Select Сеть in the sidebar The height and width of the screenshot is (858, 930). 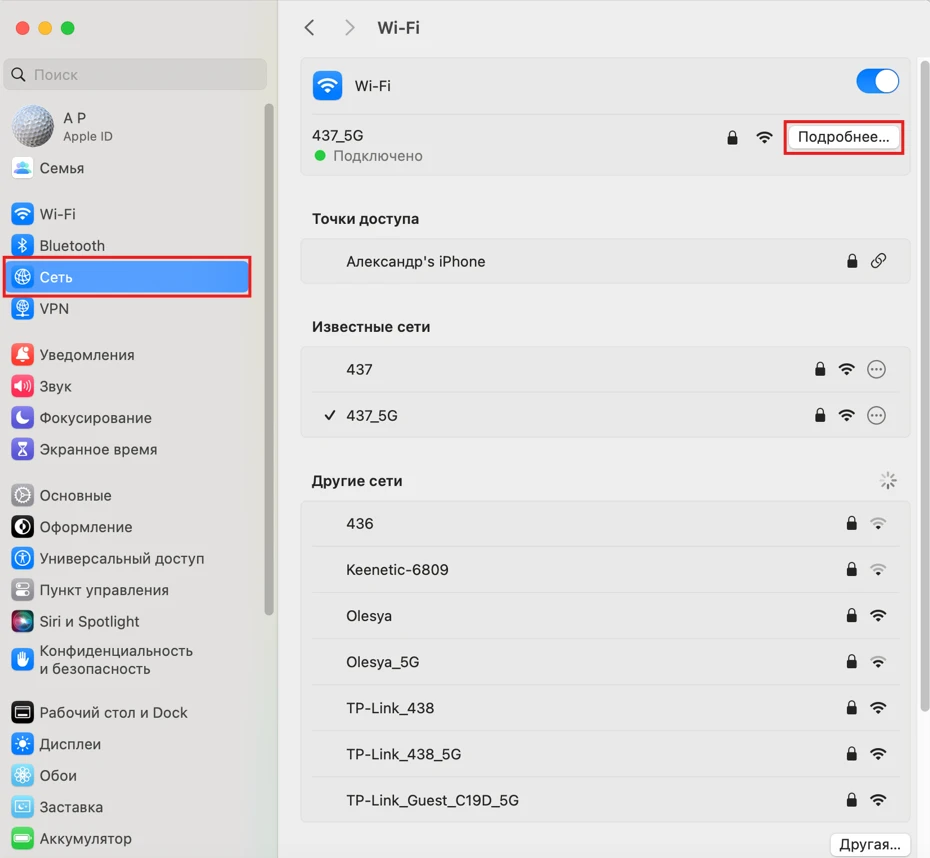[x=128, y=277]
